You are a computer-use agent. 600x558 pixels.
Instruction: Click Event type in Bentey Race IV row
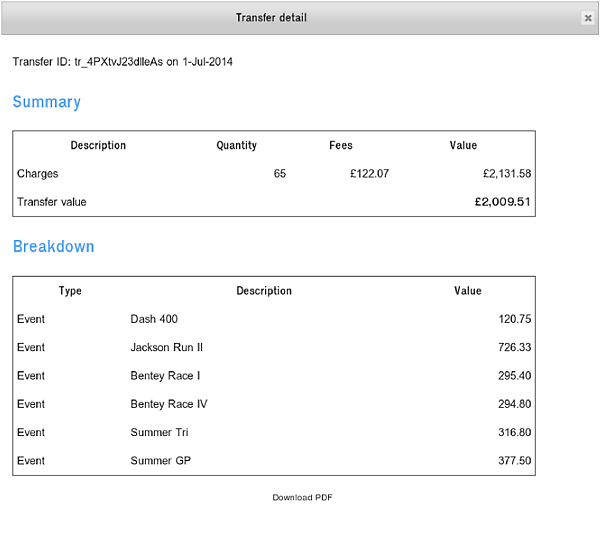click(x=31, y=404)
